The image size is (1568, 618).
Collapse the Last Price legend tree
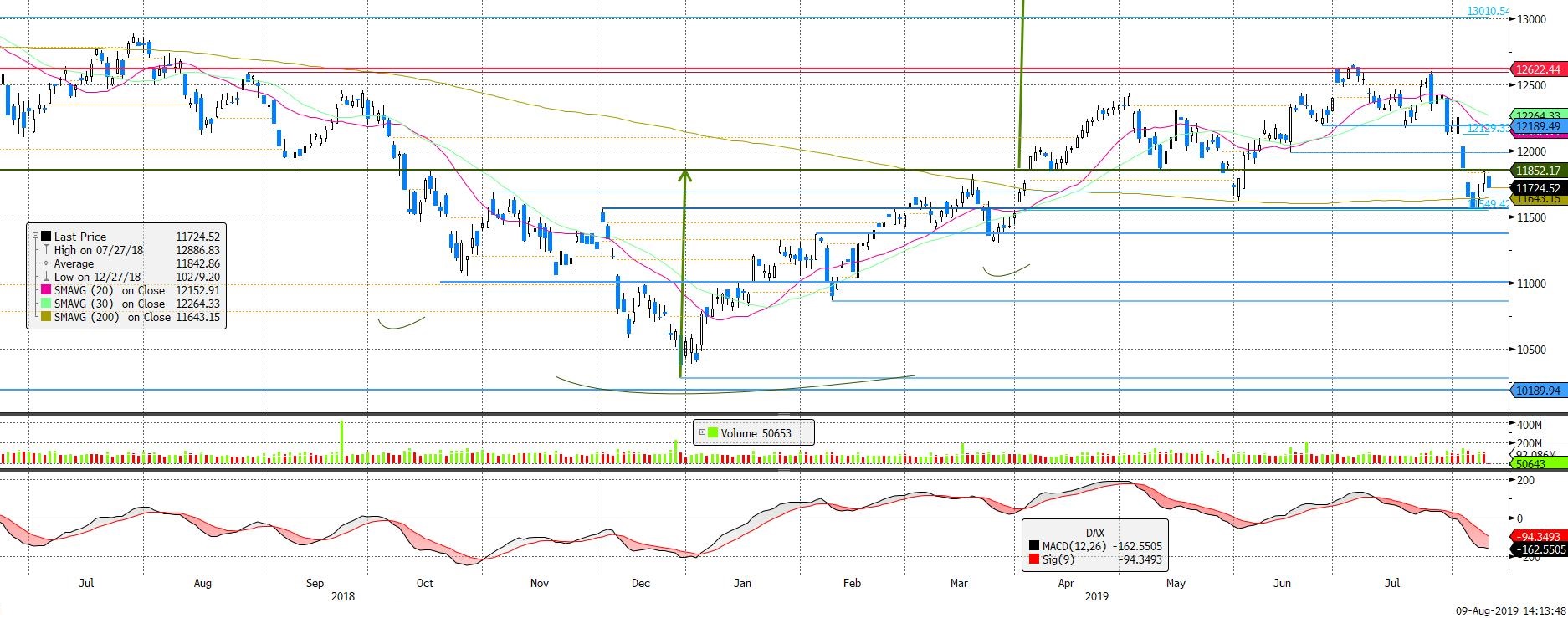click(34, 237)
